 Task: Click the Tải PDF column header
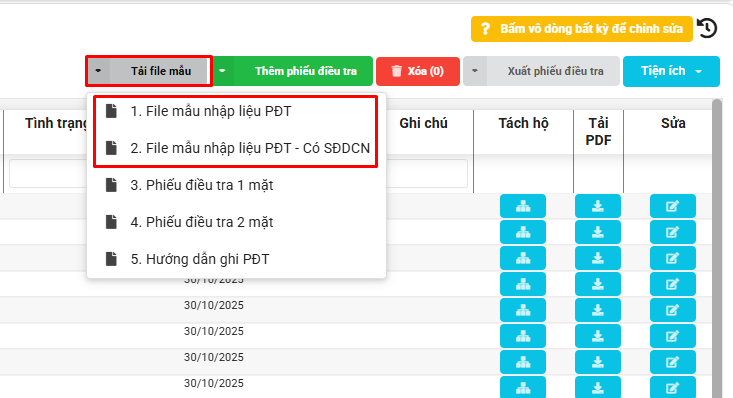tap(598, 131)
